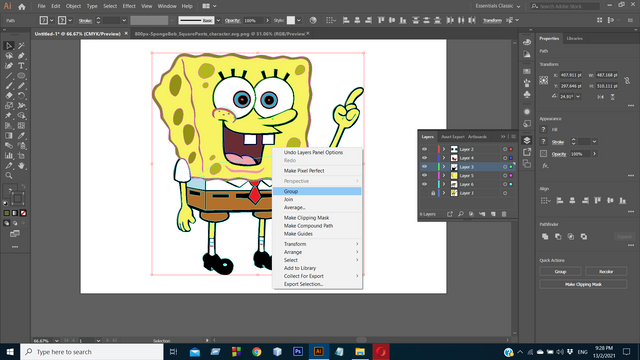The height and width of the screenshot is (360, 640).
Task: Unlock Layer 1 using the lock icon
Action: click(x=433, y=193)
